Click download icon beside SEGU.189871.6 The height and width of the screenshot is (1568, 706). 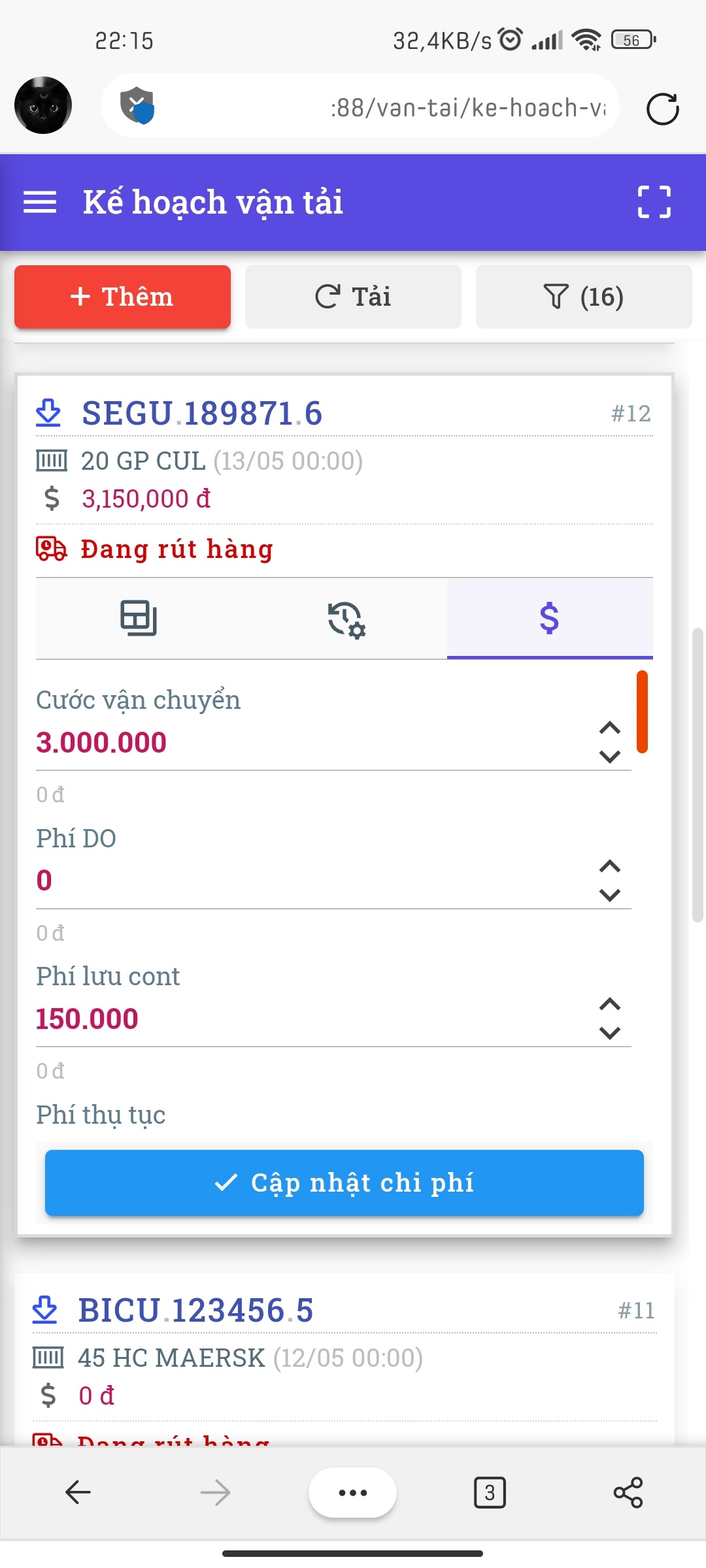click(x=48, y=413)
